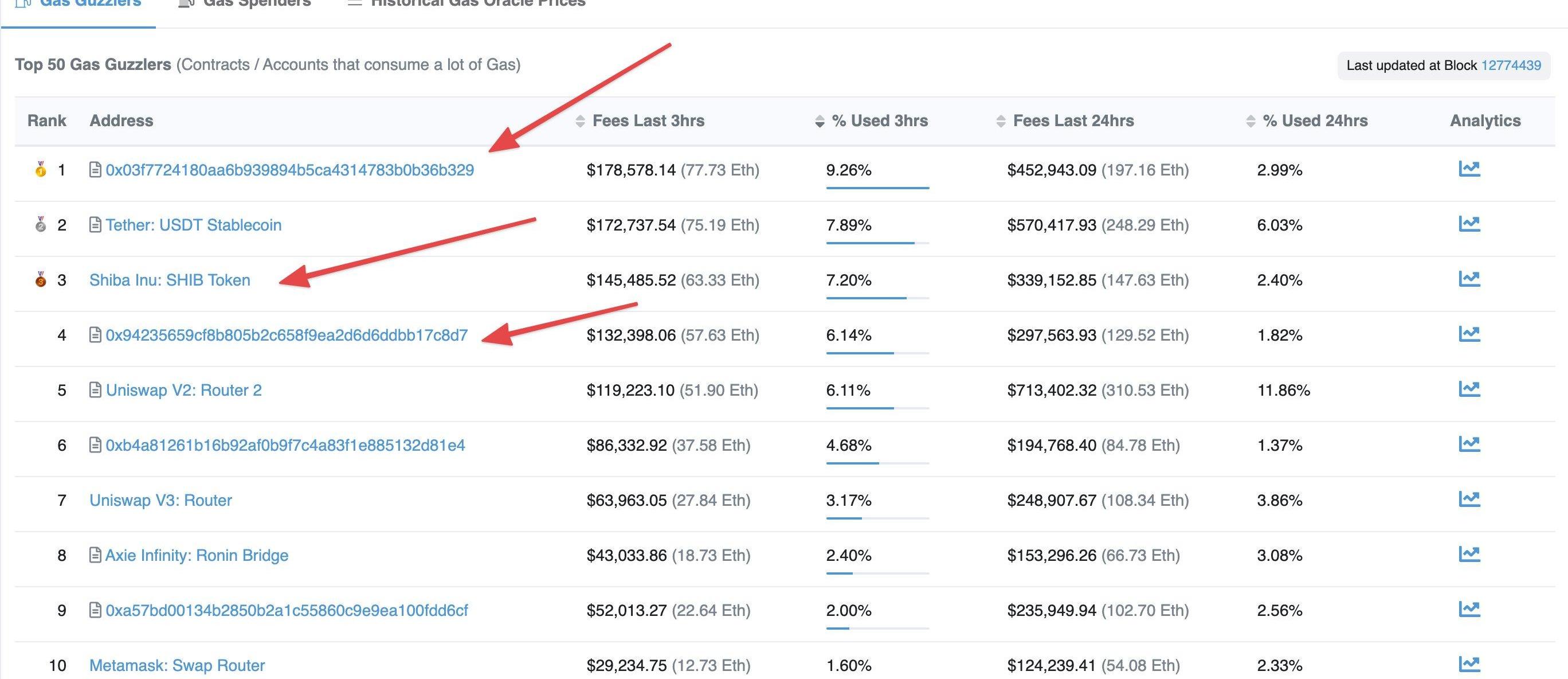Select the 6.14% used 3hrs value
Screen dimensions: 1568x679
[x=849, y=335]
